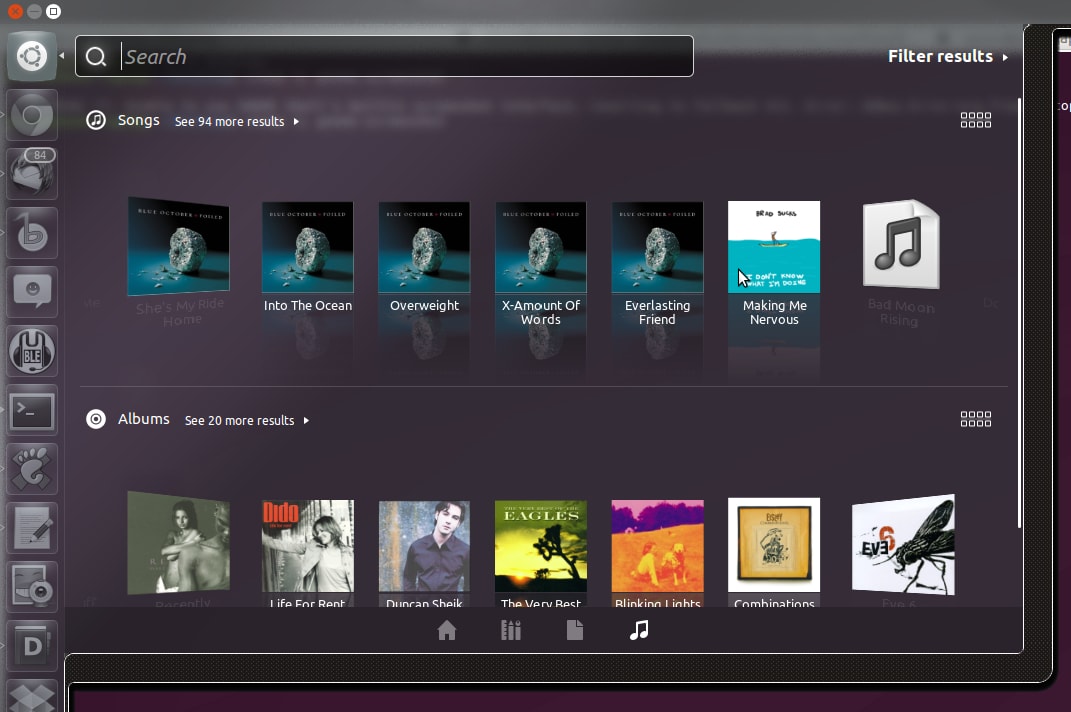Open the chat bubble smiley launcher icon

click(31, 292)
